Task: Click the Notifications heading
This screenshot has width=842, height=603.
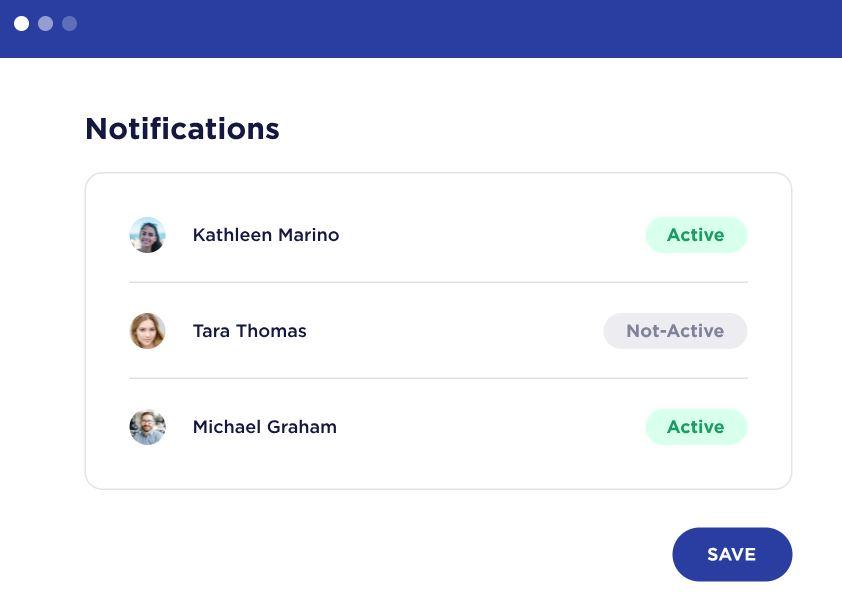Action: click(182, 129)
